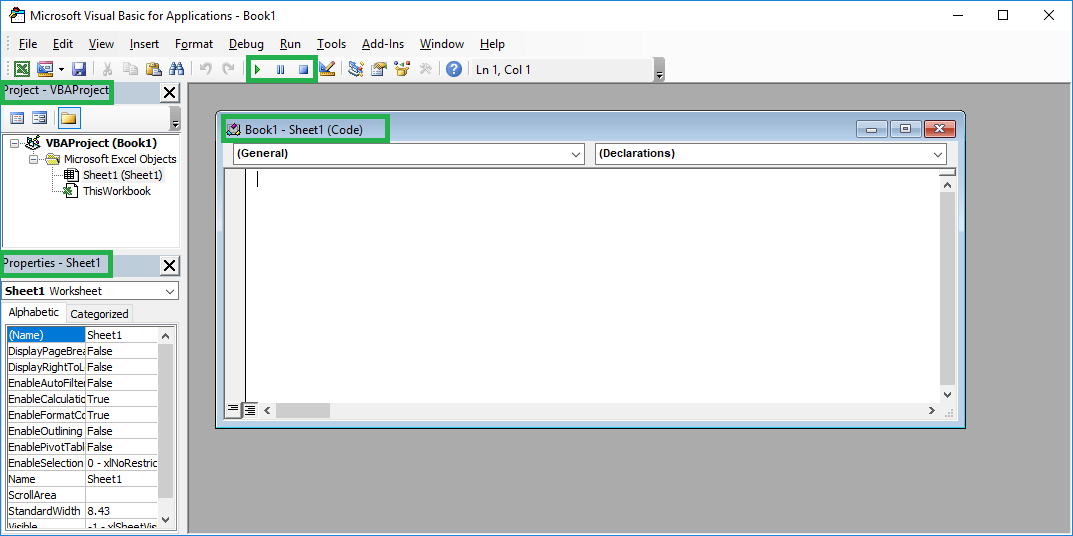Switch to Full Module View at code window bottom
Image resolution: width=1073 pixels, height=536 pixels.
250,409
